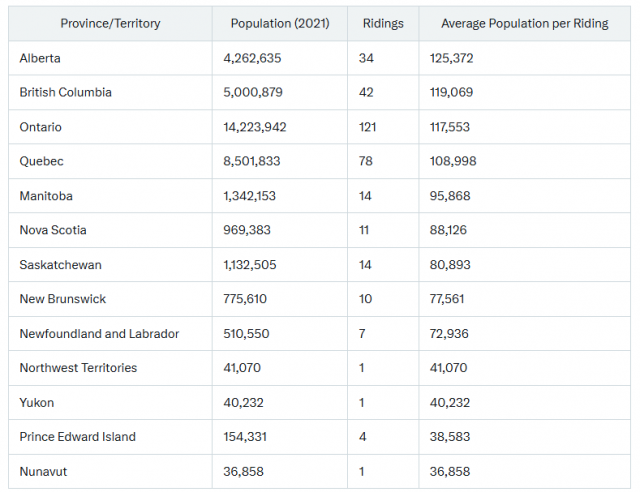Click Quebec's ridings count of 78

point(366,161)
